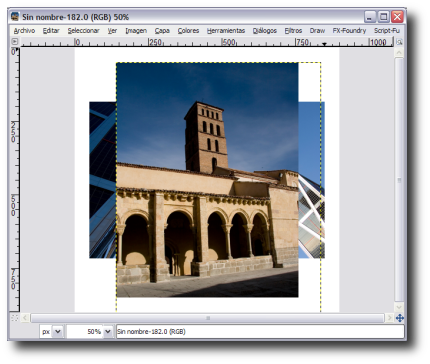
Task: Open the 50% zoom level dropdown
Action: click(108, 332)
